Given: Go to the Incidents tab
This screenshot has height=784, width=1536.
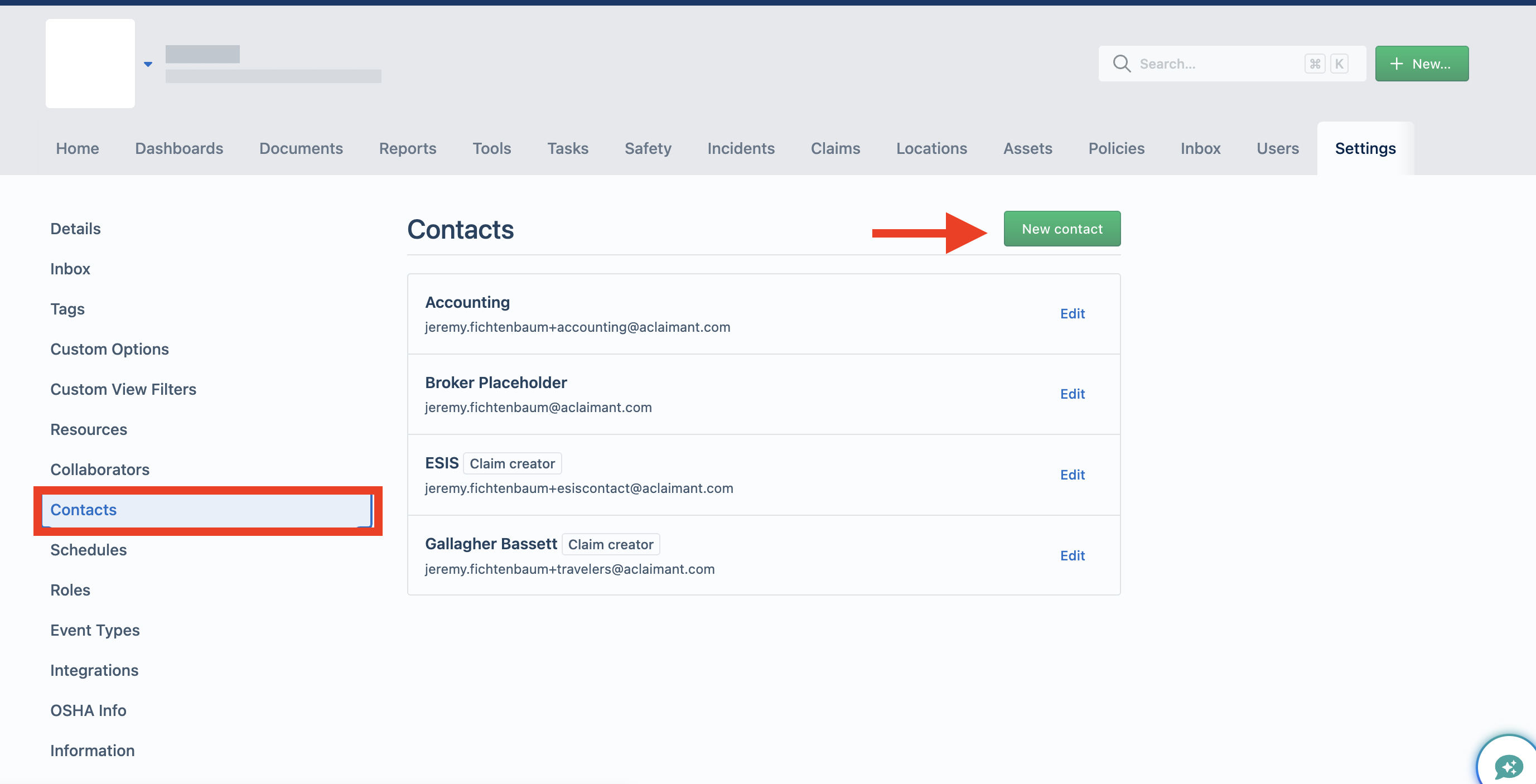Looking at the screenshot, I should pyautogui.click(x=741, y=148).
